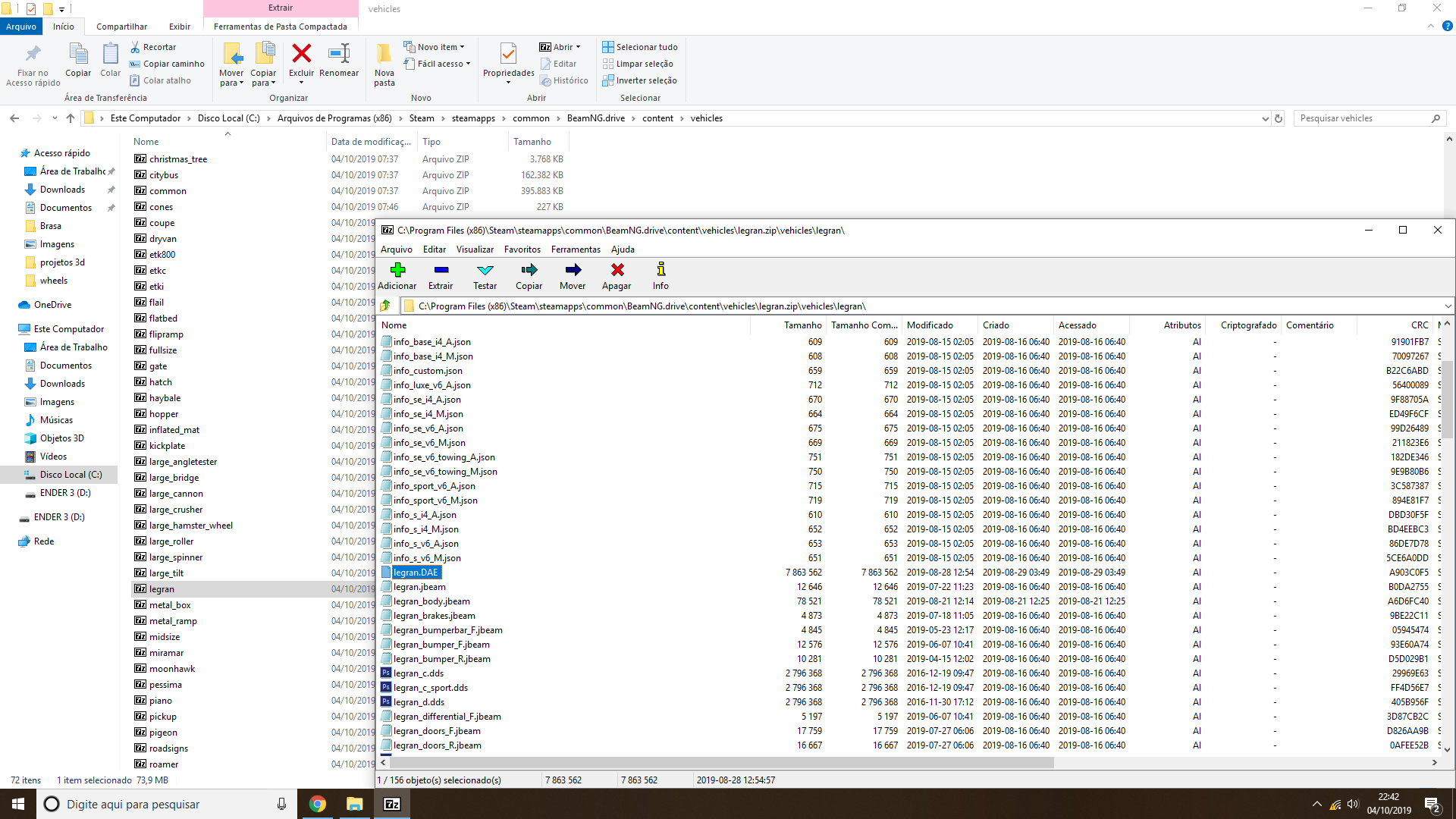Open 7-Zip Ferramentas menu
1456x819 pixels.
[576, 249]
